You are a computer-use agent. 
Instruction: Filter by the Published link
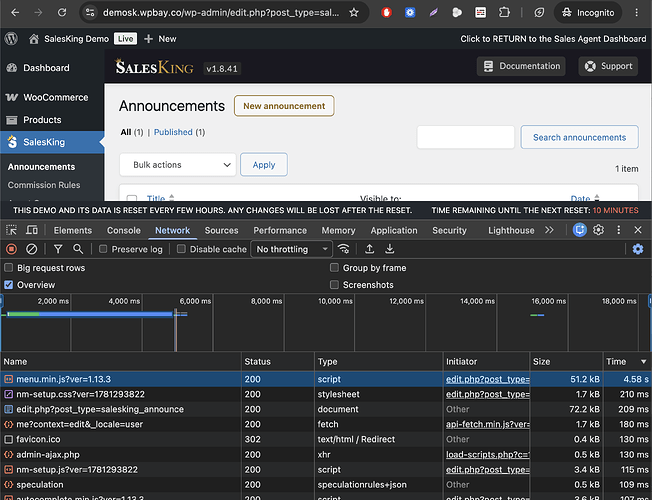tap(173, 132)
